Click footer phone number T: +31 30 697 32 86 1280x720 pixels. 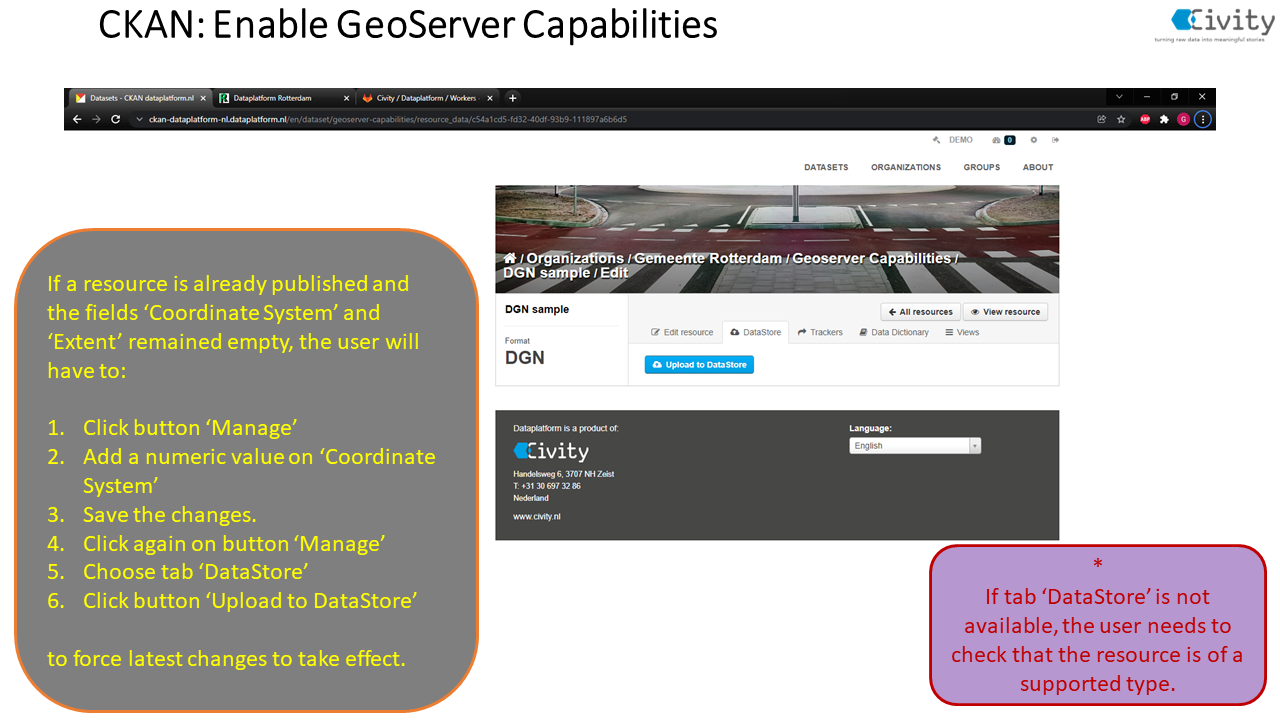(x=547, y=486)
